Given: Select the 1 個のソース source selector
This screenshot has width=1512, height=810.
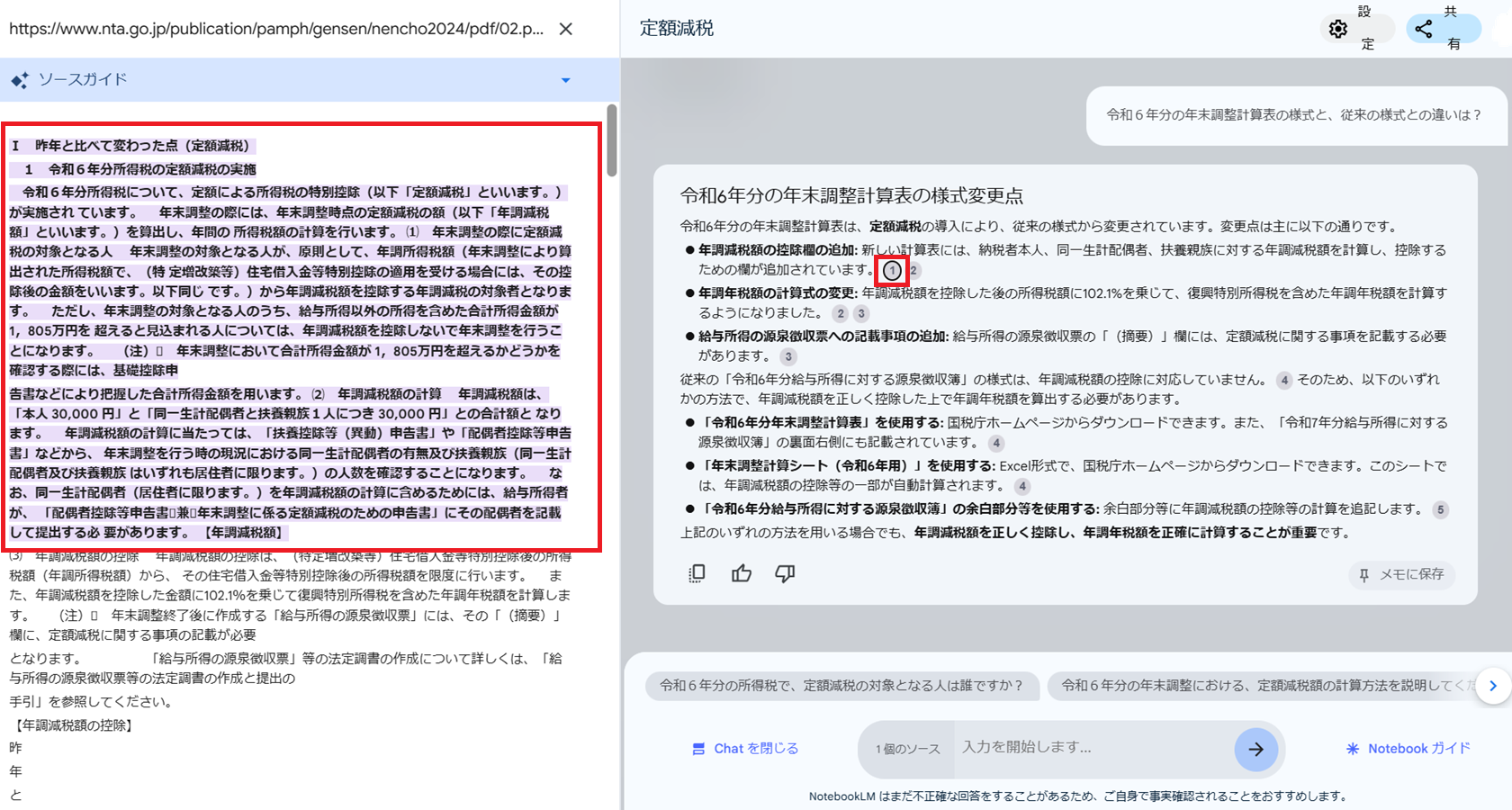Looking at the screenshot, I should coord(907,749).
